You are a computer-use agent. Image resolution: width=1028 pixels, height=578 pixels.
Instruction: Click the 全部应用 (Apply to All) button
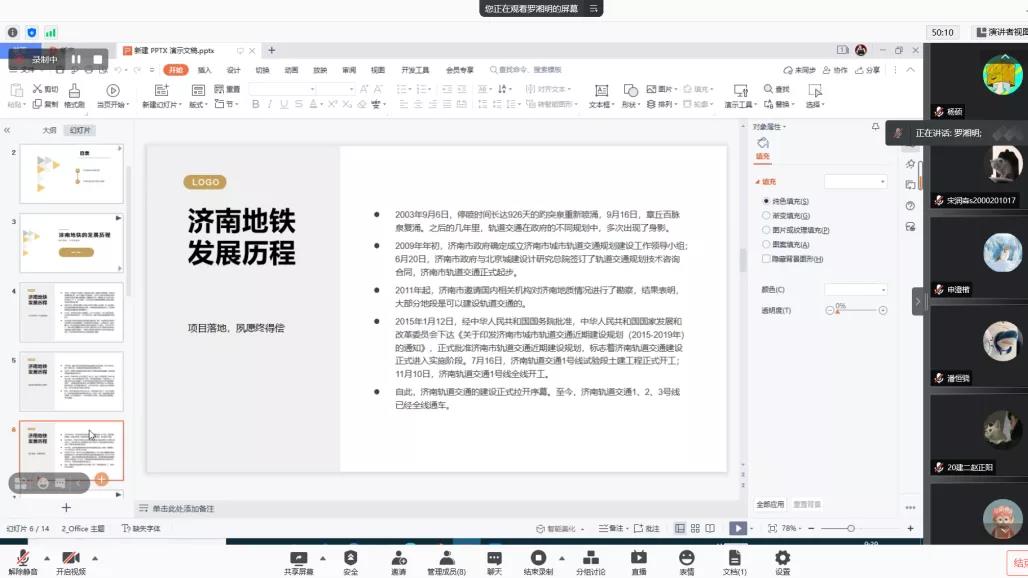(770, 505)
